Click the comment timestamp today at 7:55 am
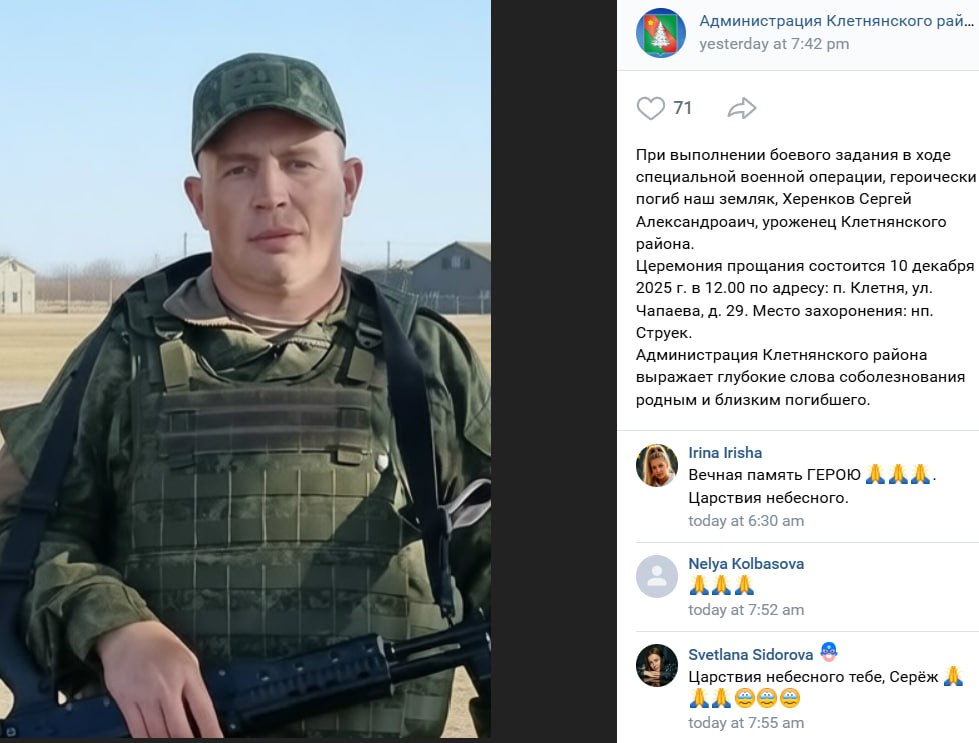979x743 pixels. tap(746, 723)
